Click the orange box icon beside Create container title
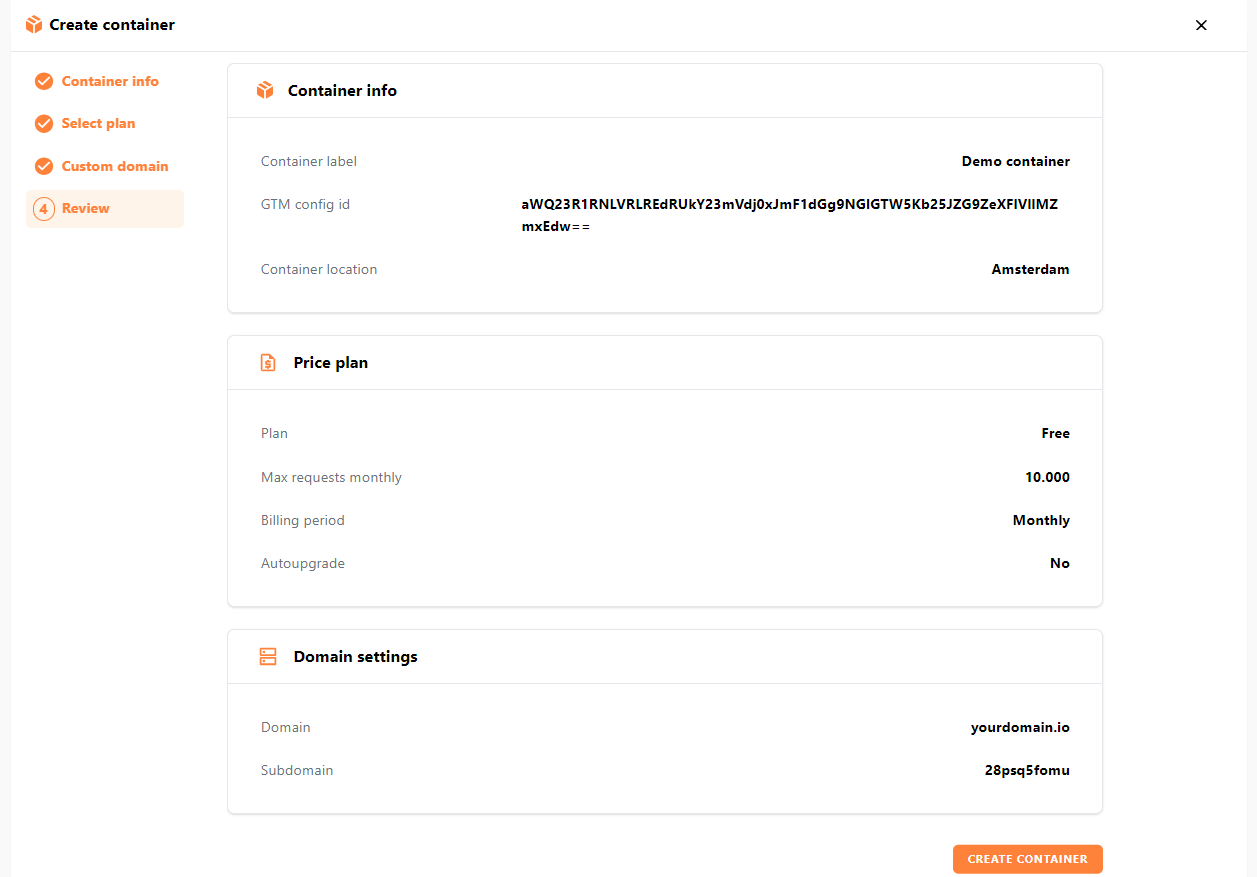1257x877 pixels. (34, 25)
